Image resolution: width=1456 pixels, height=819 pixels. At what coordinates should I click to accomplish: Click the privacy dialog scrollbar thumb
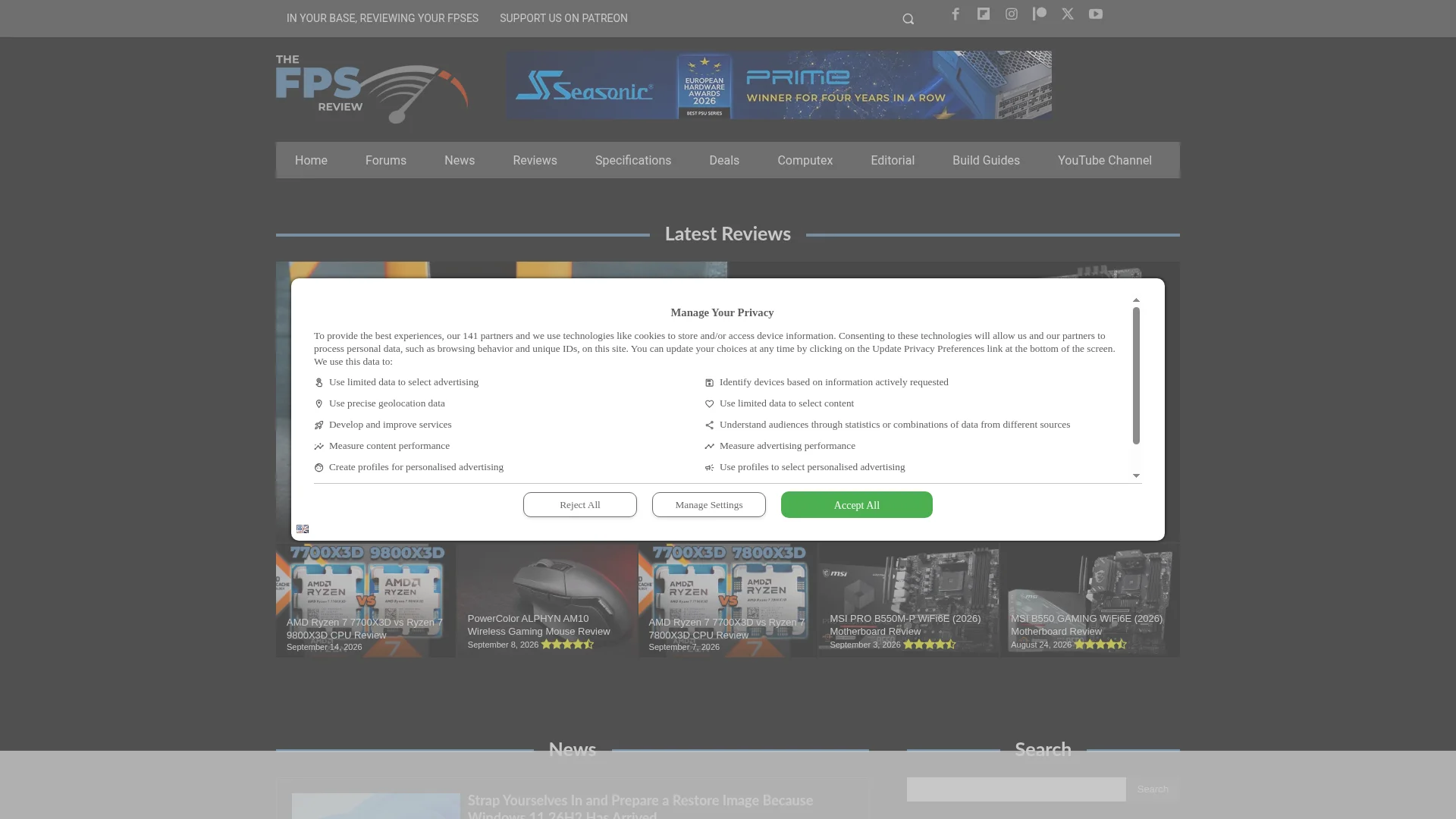(x=1136, y=375)
